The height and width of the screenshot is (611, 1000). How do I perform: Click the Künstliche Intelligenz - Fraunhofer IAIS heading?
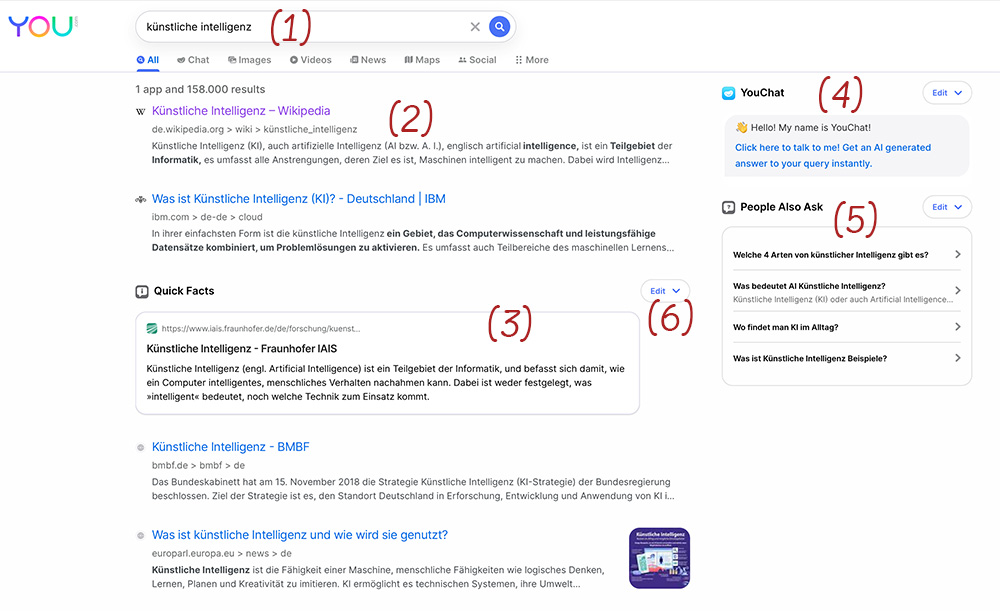pyautogui.click(x=242, y=349)
